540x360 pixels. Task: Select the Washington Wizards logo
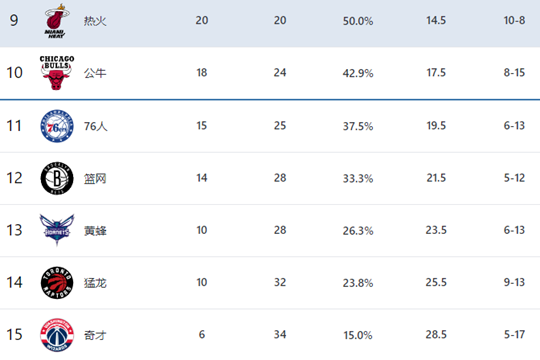click(x=57, y=335)
